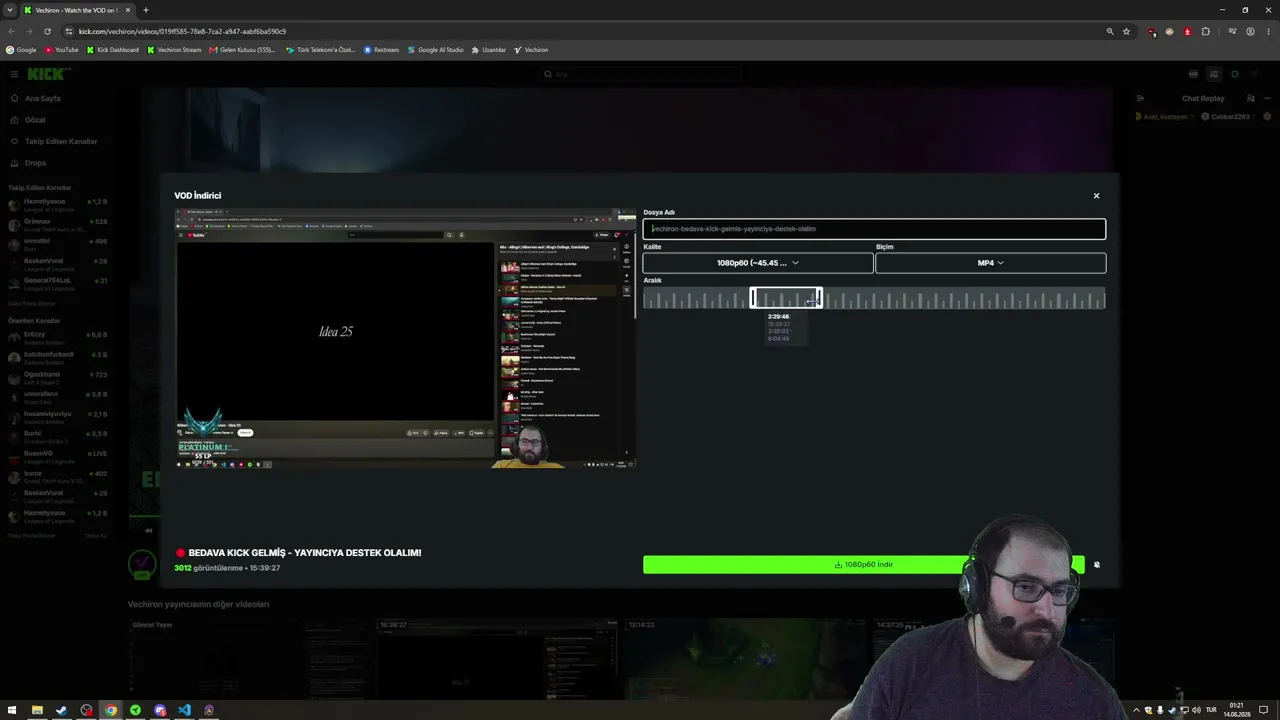Viewport: 1280px width, 720px height.
Task: Click the Chat Replay header
Action: point(1203,98)
